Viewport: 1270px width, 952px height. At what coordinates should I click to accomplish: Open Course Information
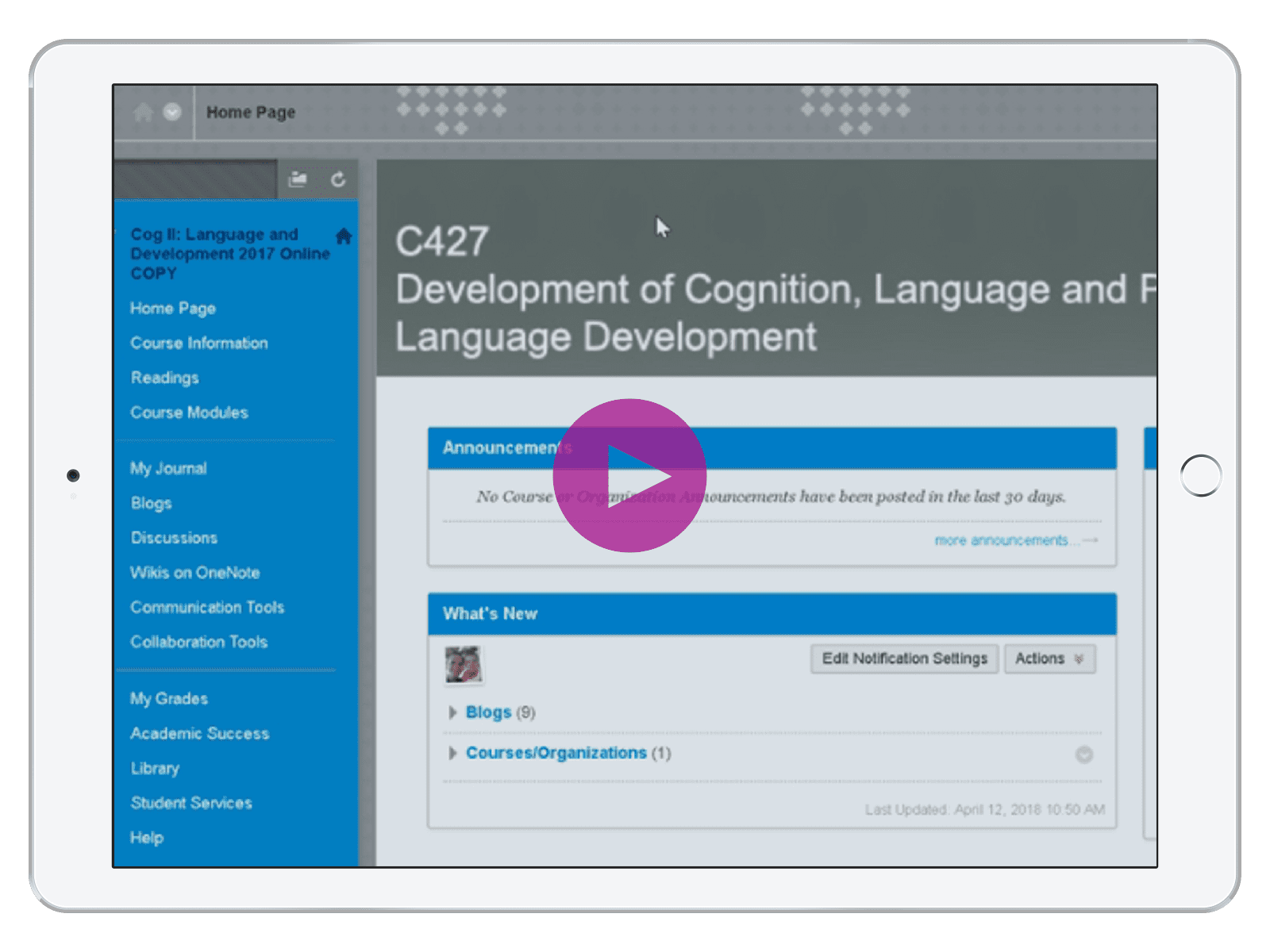[x=199, y=343]
